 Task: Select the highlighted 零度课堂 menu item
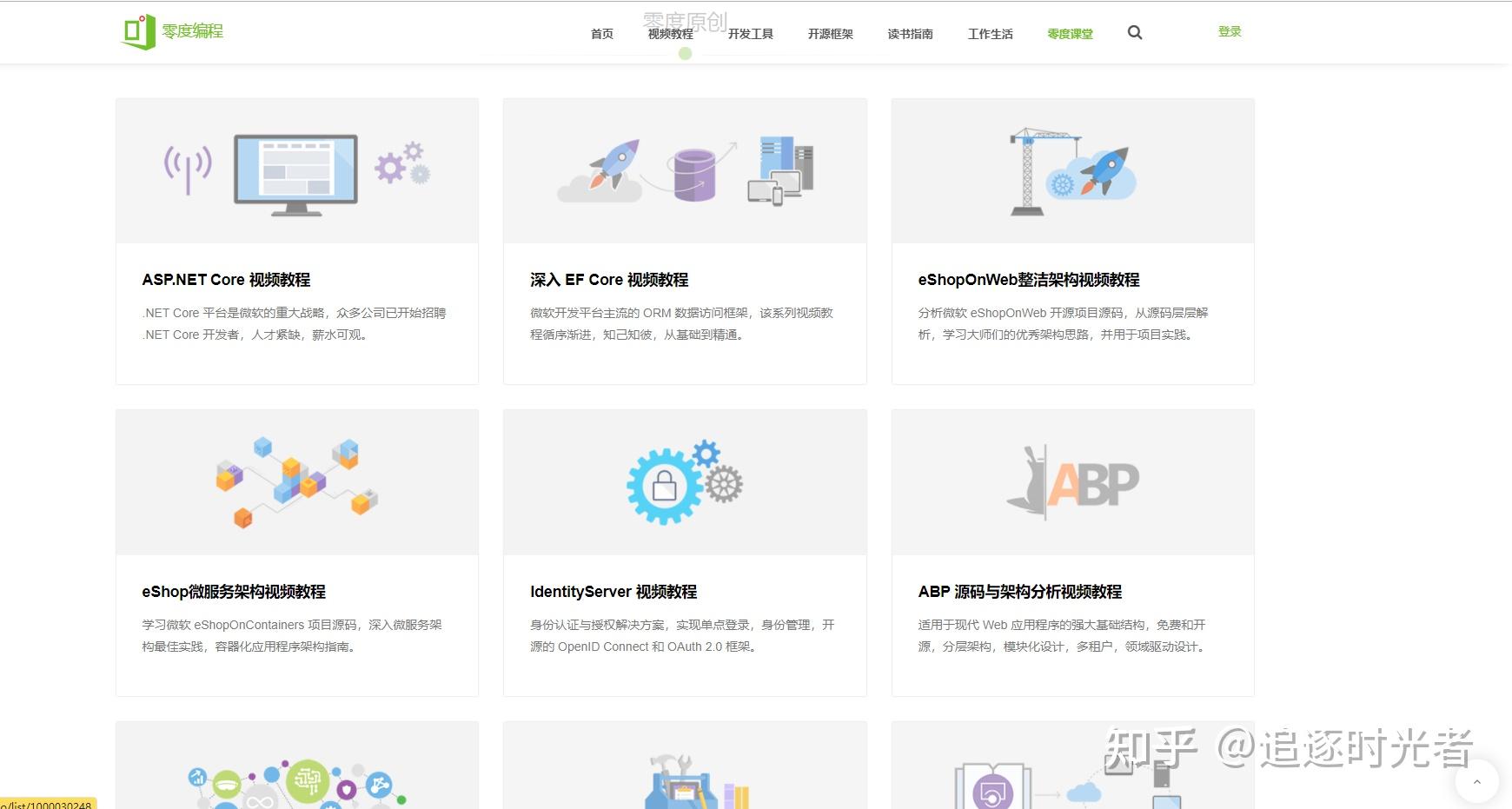coord(1070,34)
